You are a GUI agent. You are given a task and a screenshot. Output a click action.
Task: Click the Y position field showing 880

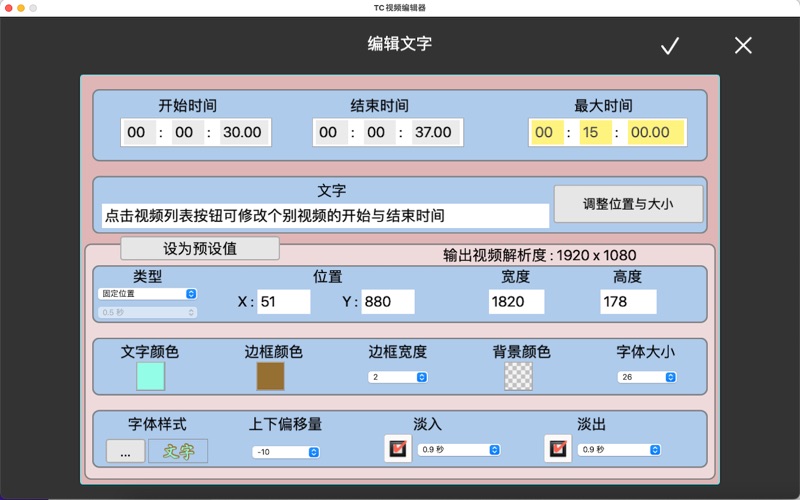click(x=388, y=302)
